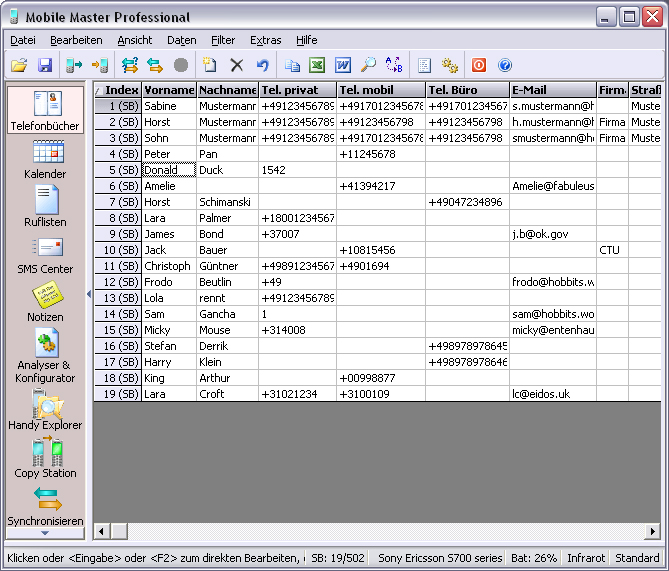The height and width of the screenshot is (571, 669).
Task: Open the Extras menu
Action: point(265,40)
